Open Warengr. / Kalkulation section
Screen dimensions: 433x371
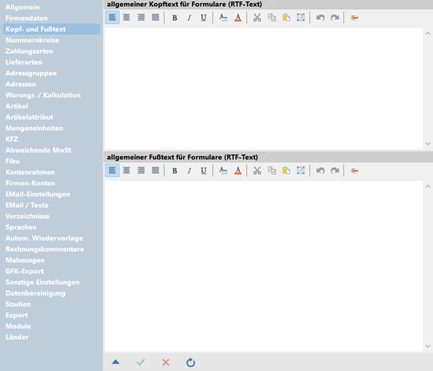click(x=43, y=95)
